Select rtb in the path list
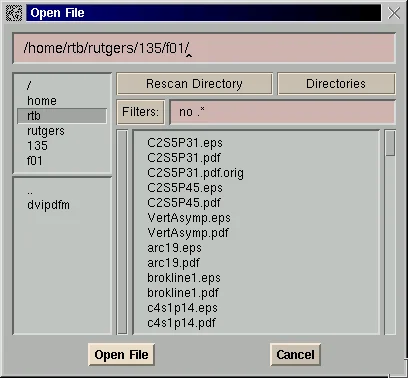This screenshot has width=408, height=378. coord(62,116)
